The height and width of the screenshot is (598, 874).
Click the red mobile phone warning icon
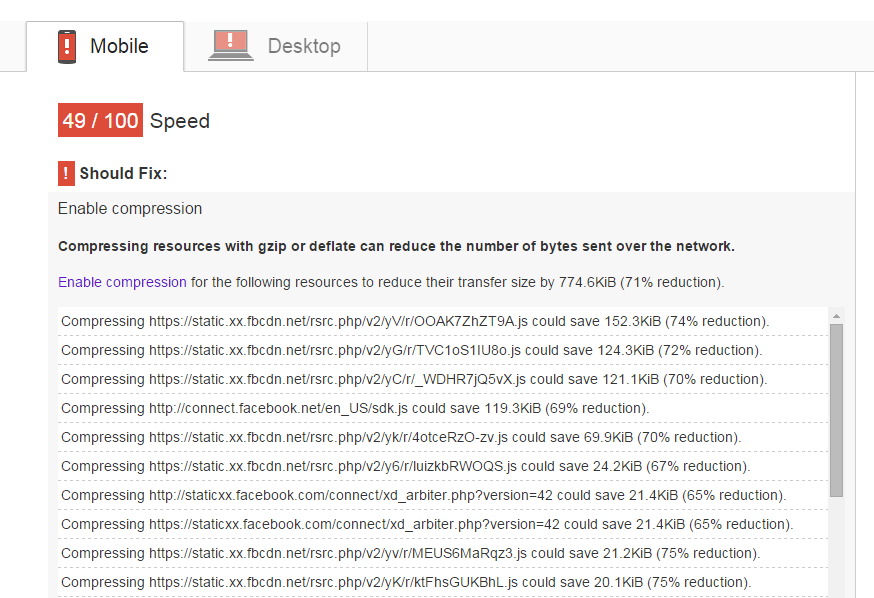[67, 46]
